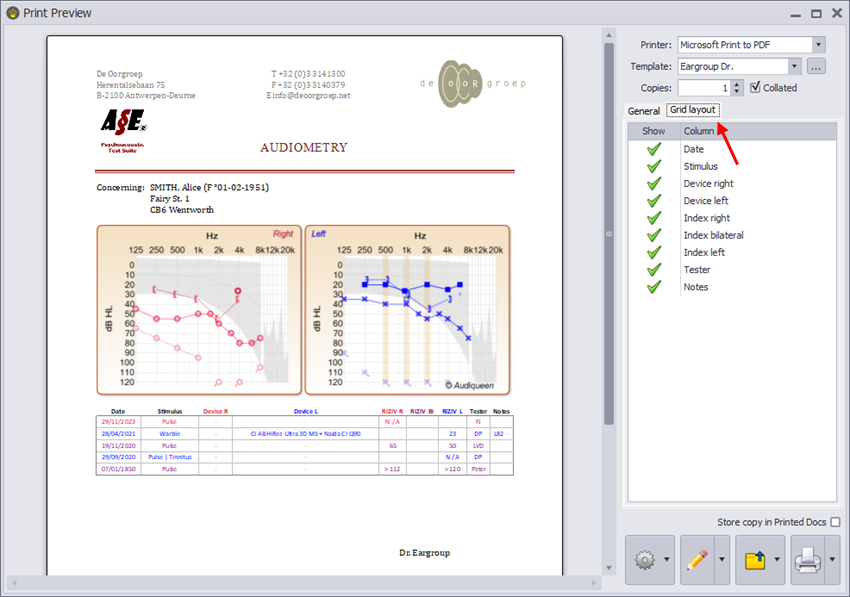Click the Print Preview window app icon
The height and width of the screenshot is (597, 850).
pos(12,13)
